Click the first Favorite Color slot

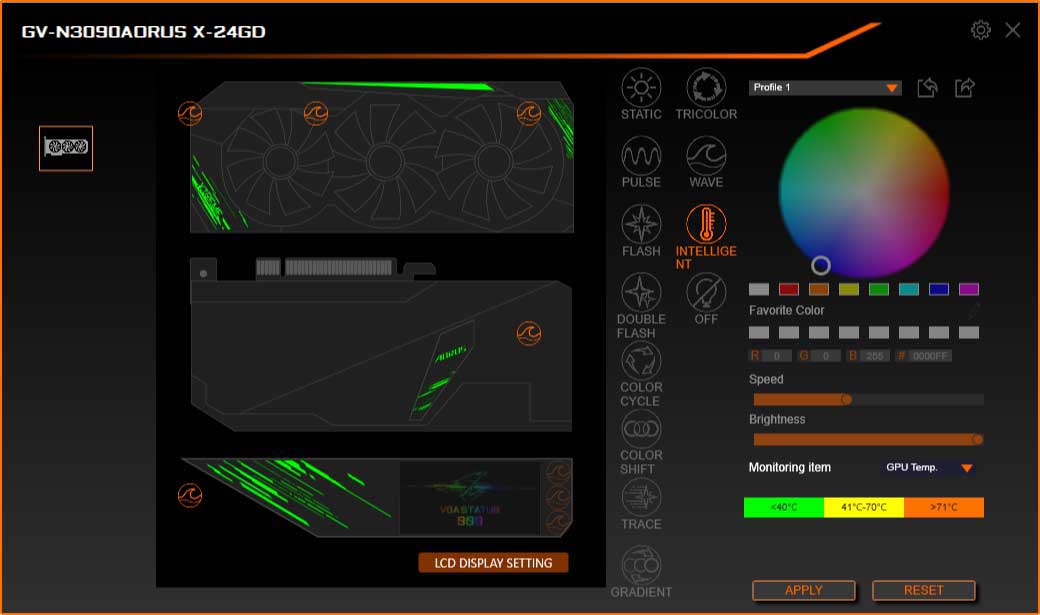click(759, 332)
